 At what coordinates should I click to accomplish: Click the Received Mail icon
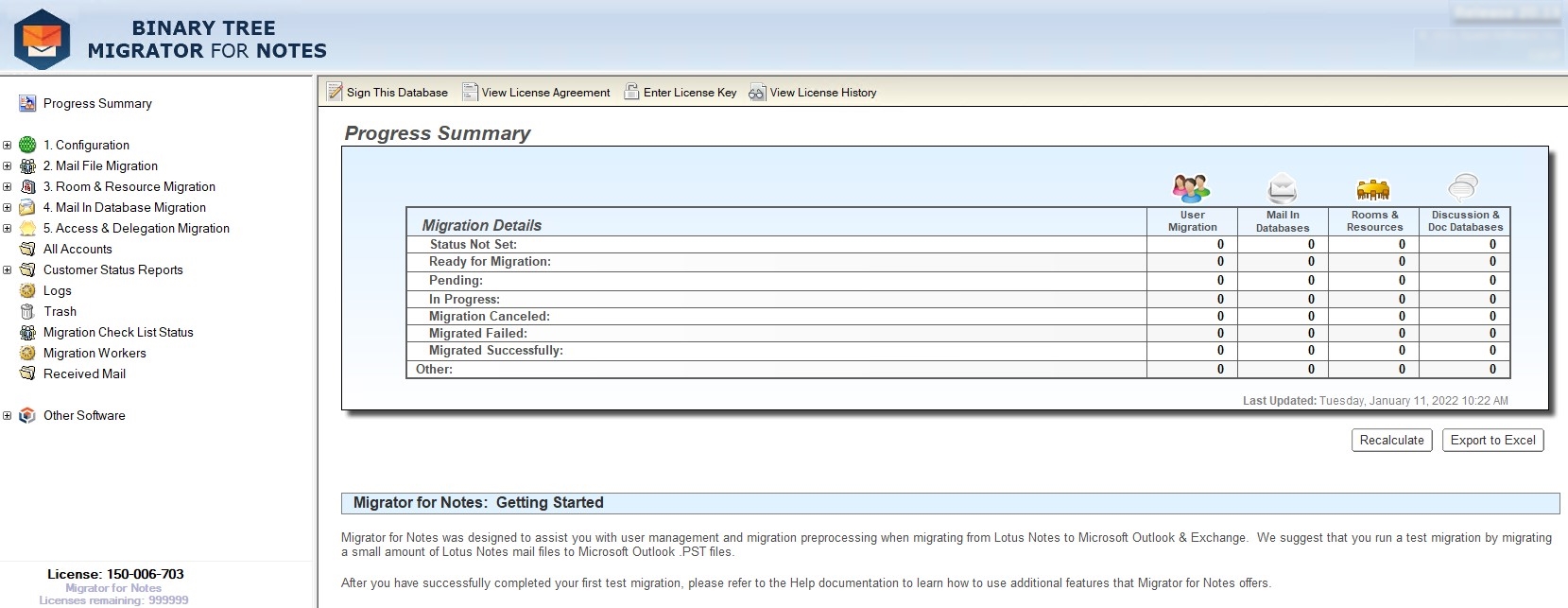[x=27, y=373]
